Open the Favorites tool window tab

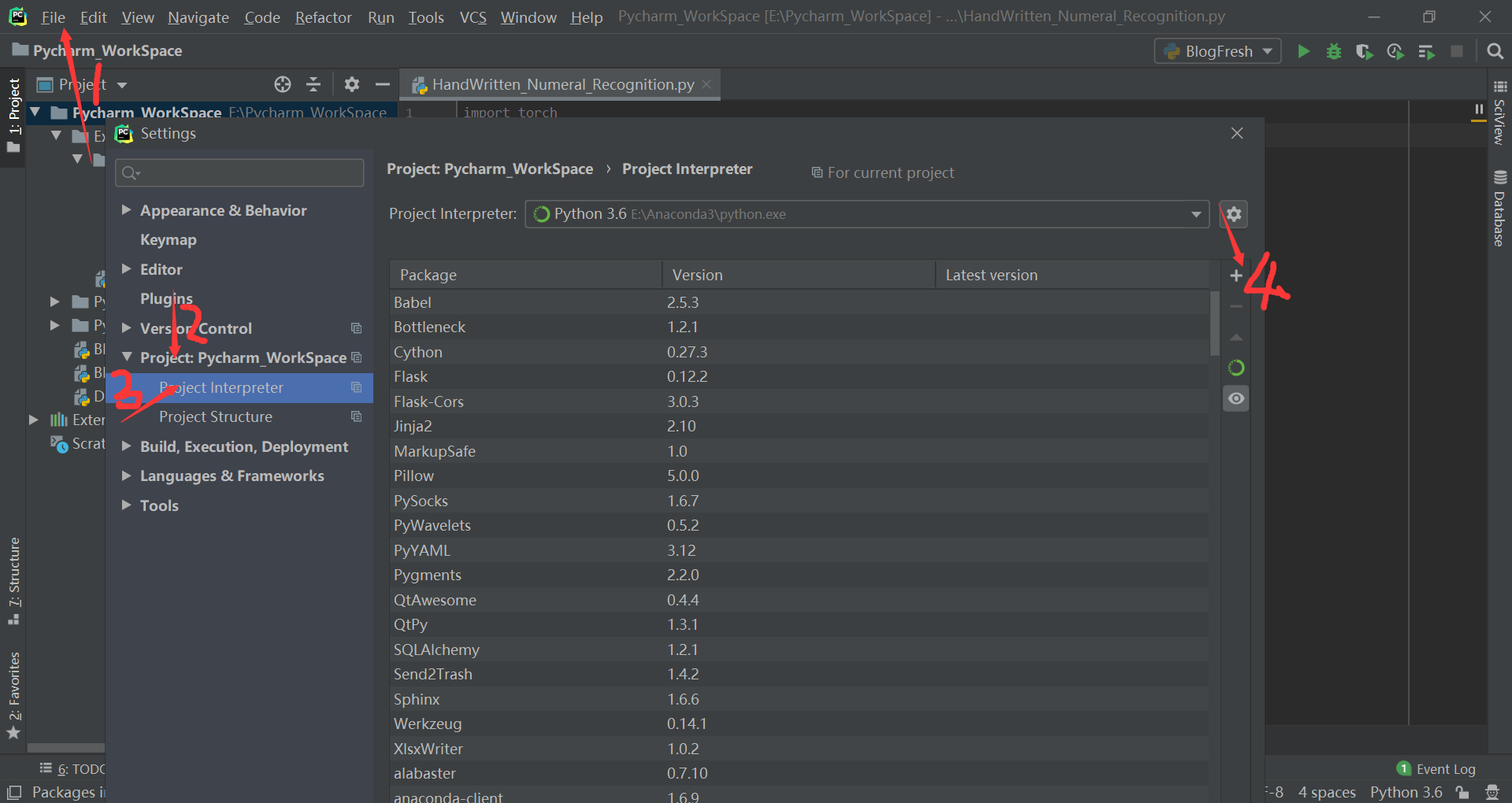pyautogui.click(x=14, y=696)
